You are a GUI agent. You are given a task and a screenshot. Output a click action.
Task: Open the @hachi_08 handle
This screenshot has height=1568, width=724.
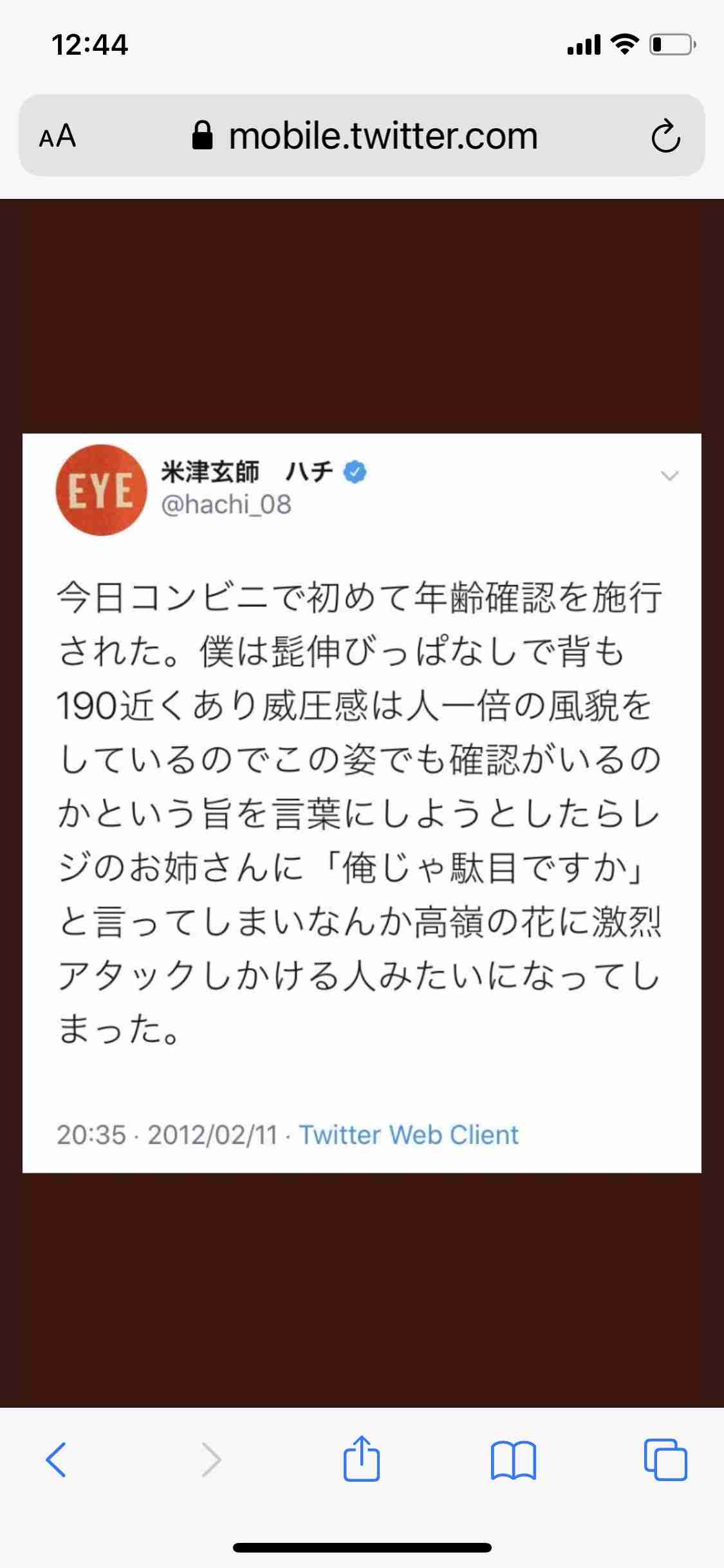(x=226, y=505)
